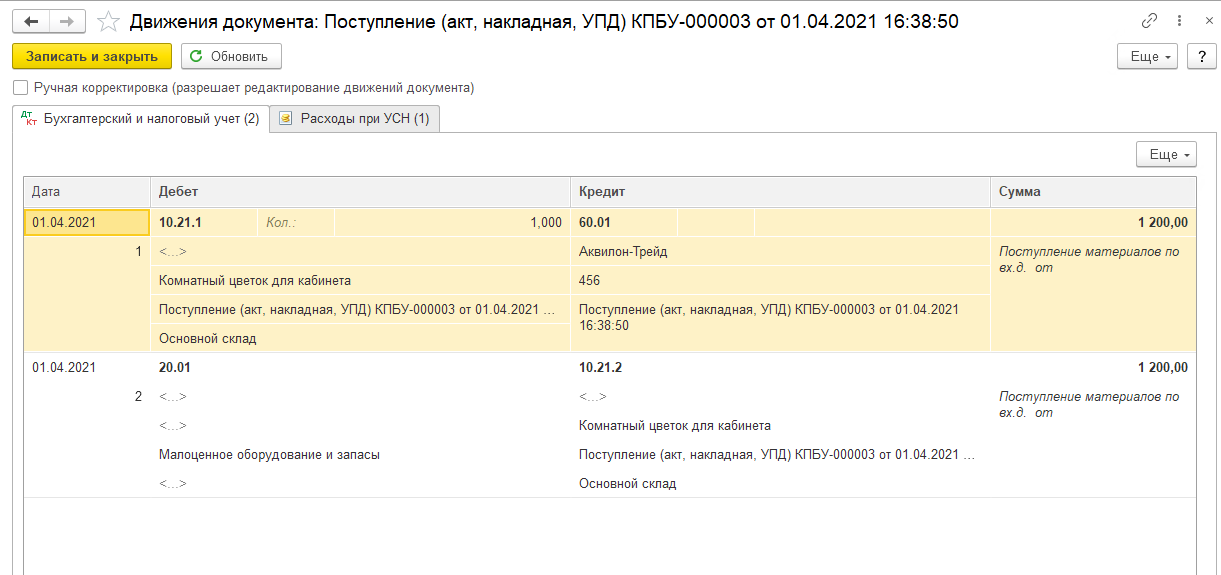This screenshot has height=575, width=1221.
Task: Open help with the question mark button
Action: pos(1201,57)
